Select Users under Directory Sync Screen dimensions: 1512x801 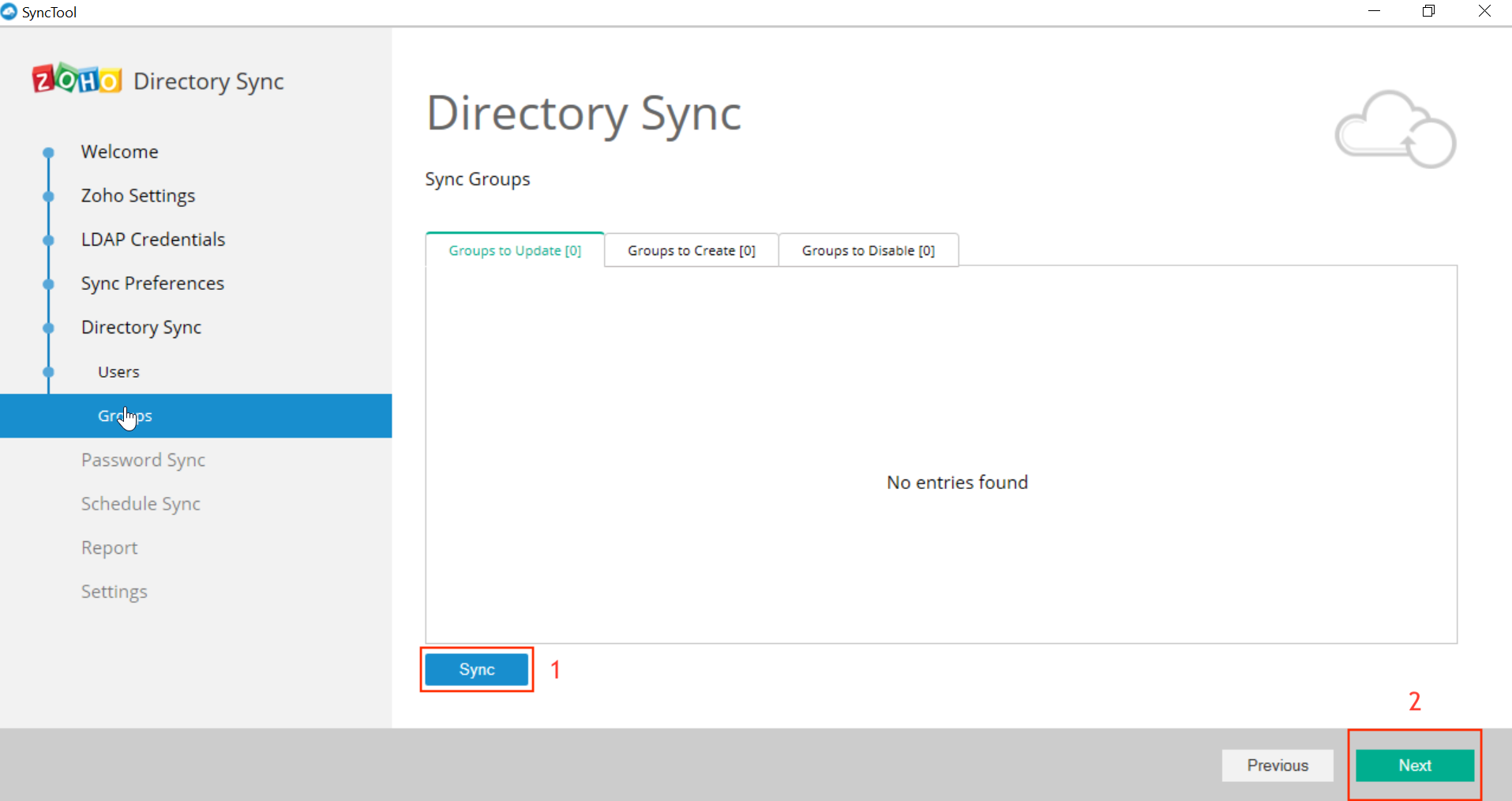click(118, 371)
